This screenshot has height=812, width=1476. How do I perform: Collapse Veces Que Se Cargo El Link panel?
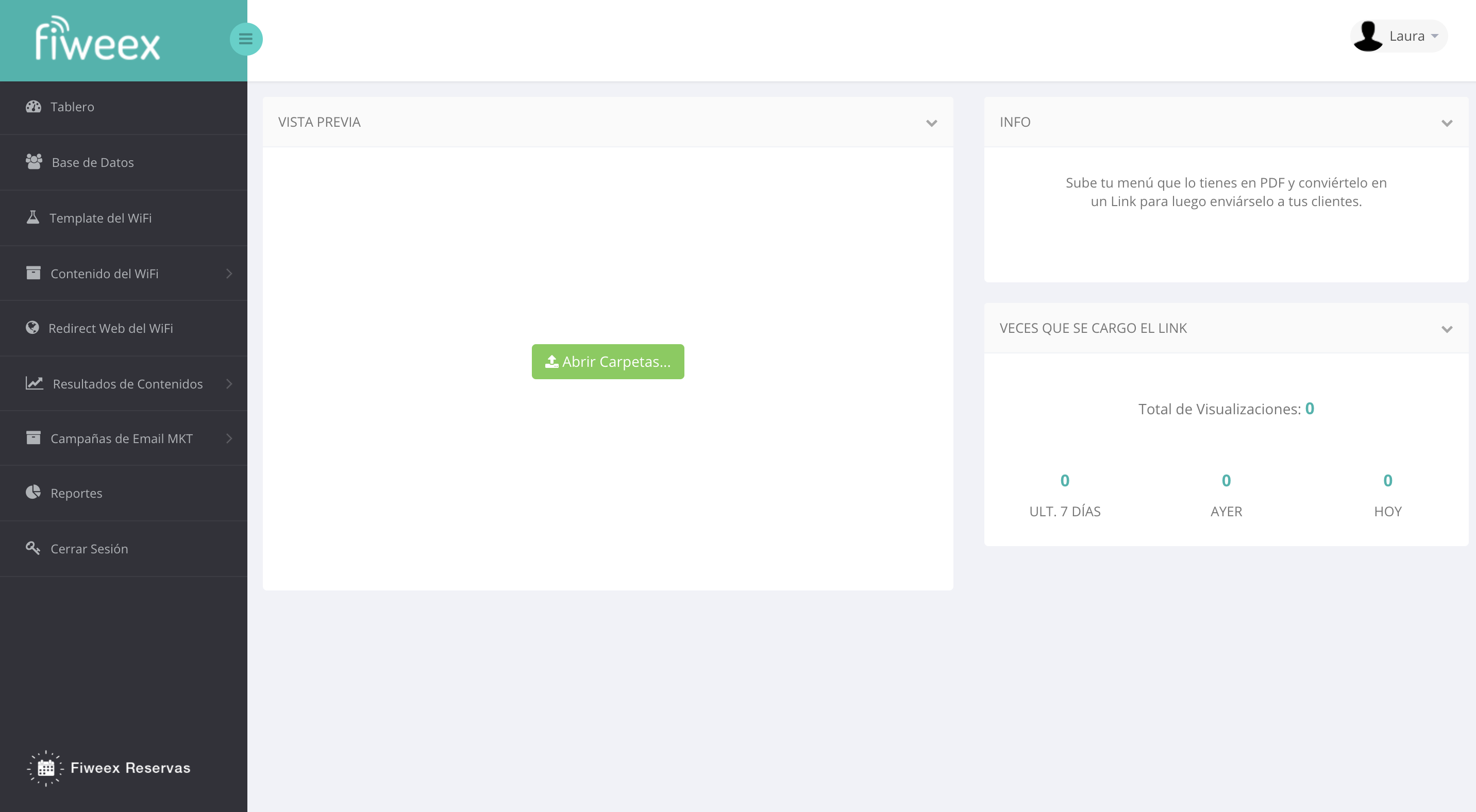pos(1446,329)
